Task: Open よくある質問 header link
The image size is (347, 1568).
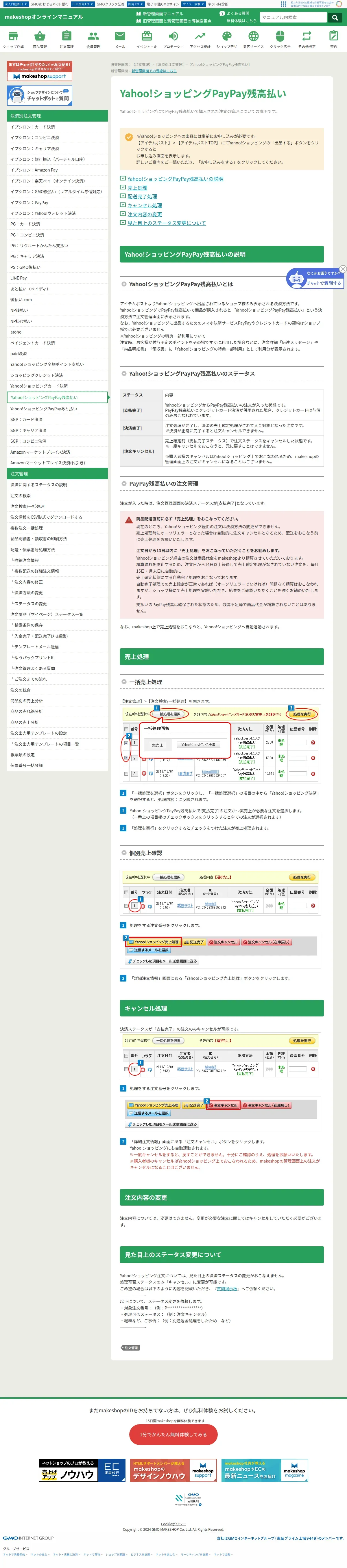Action: click(234, 13)
